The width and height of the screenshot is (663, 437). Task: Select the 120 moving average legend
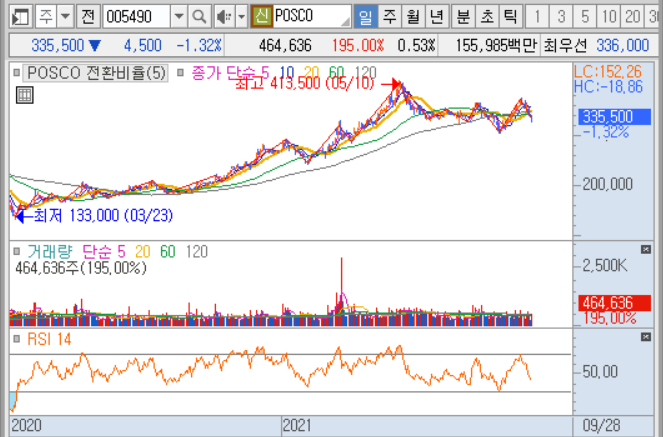pos(365,73)
